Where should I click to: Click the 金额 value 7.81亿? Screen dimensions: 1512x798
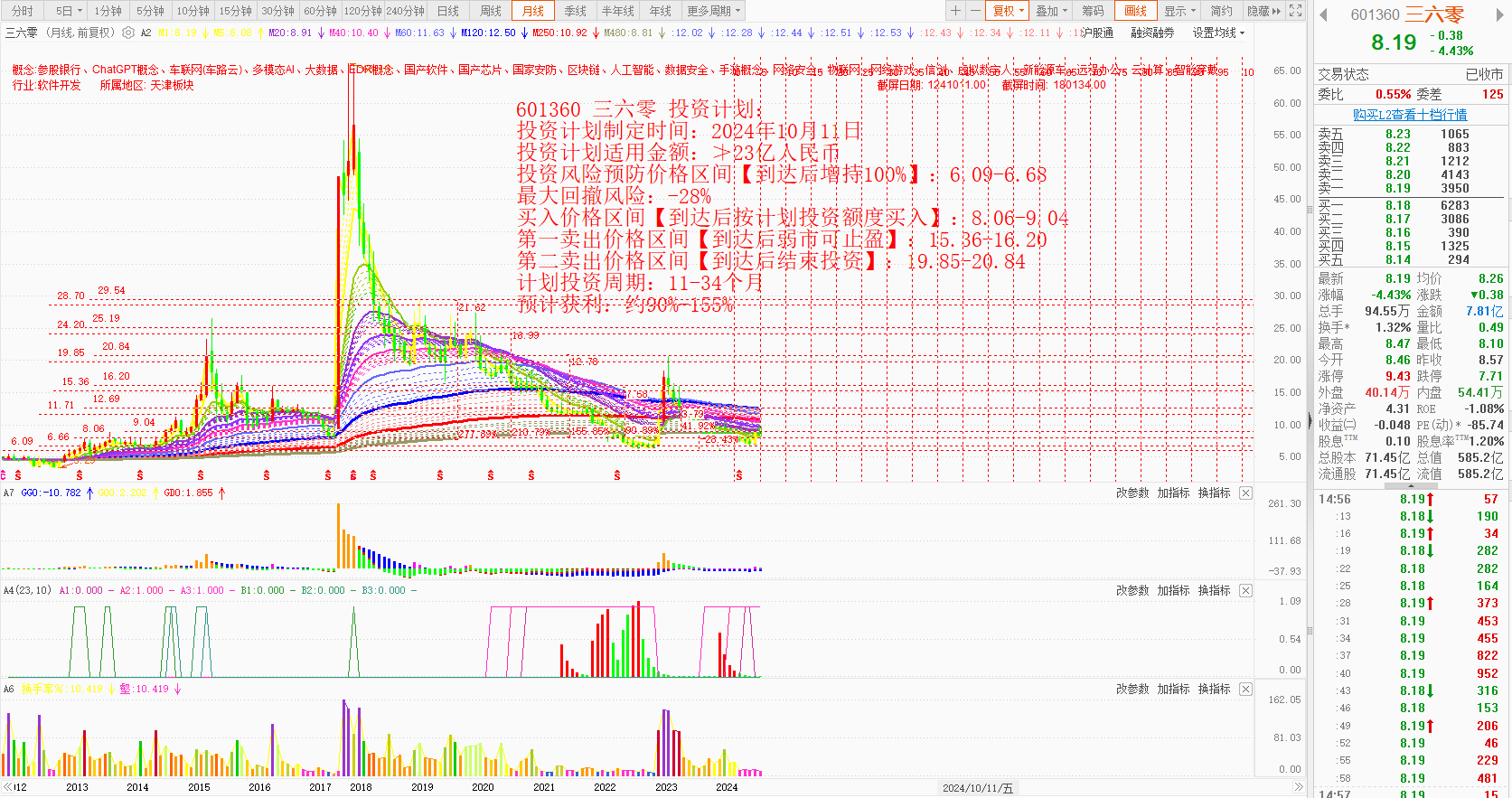(1485, 311)
